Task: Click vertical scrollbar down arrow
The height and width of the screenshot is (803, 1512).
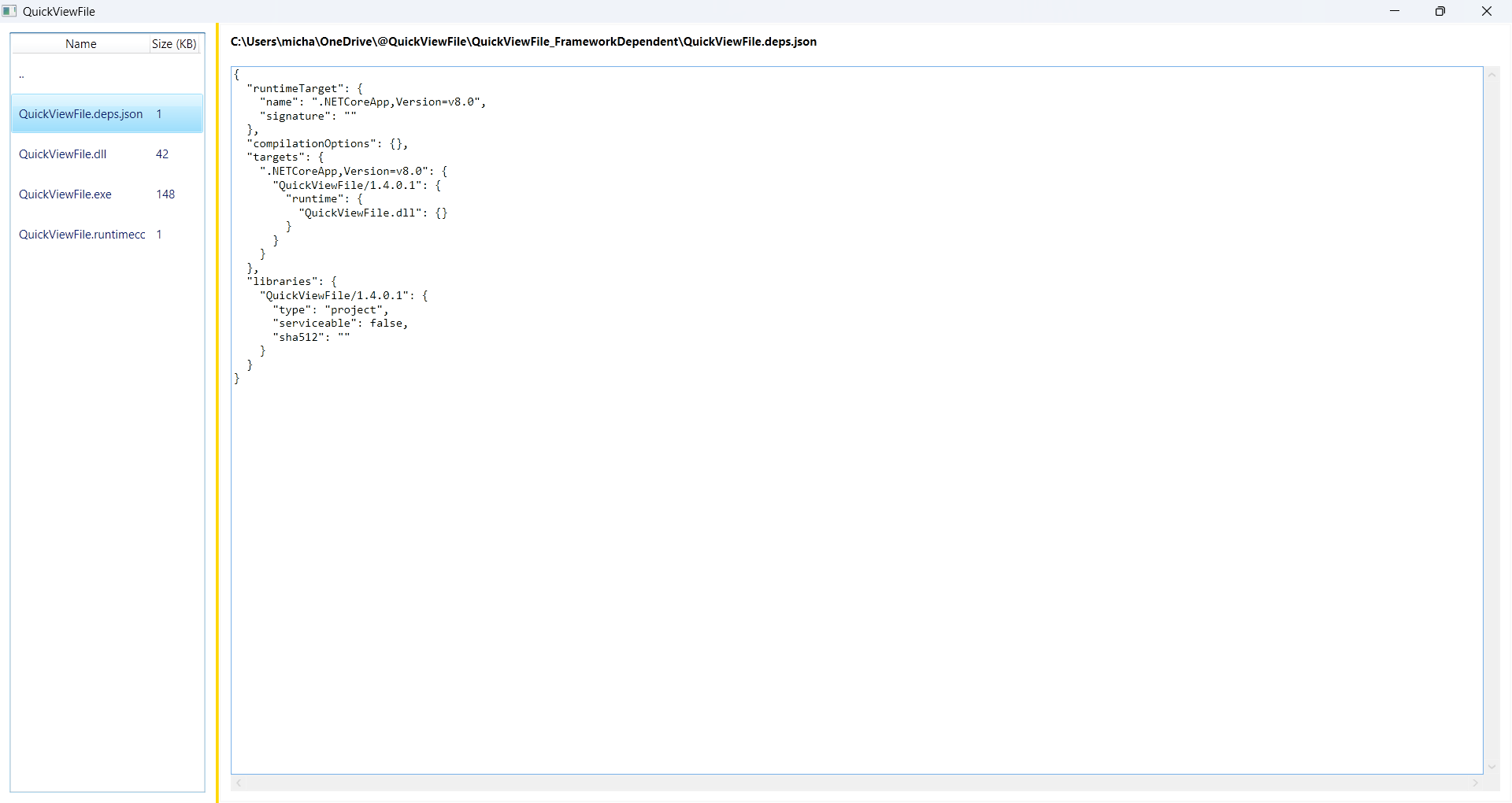Action: tap(1492, 767)
